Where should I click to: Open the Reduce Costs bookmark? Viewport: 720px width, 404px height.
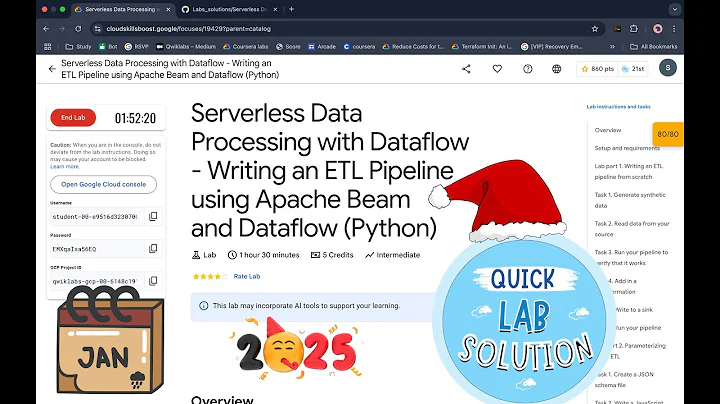tap(413, 46)
